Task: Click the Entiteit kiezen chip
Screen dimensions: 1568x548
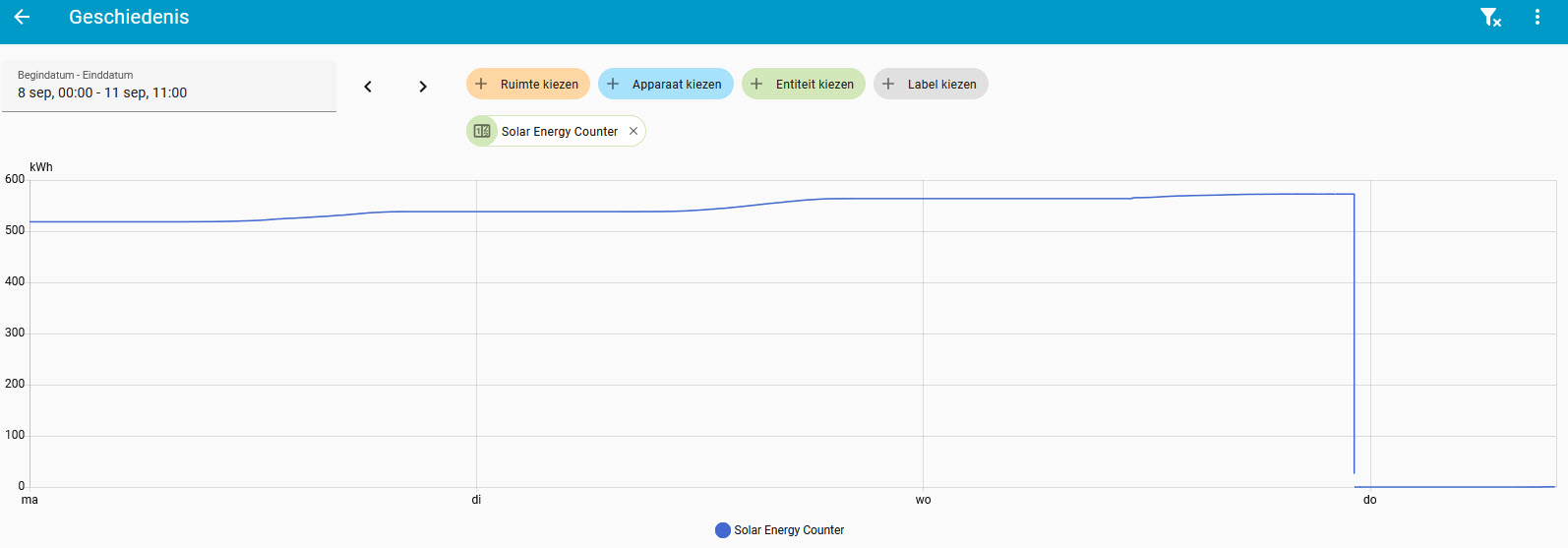Action: tap(804, 84)
